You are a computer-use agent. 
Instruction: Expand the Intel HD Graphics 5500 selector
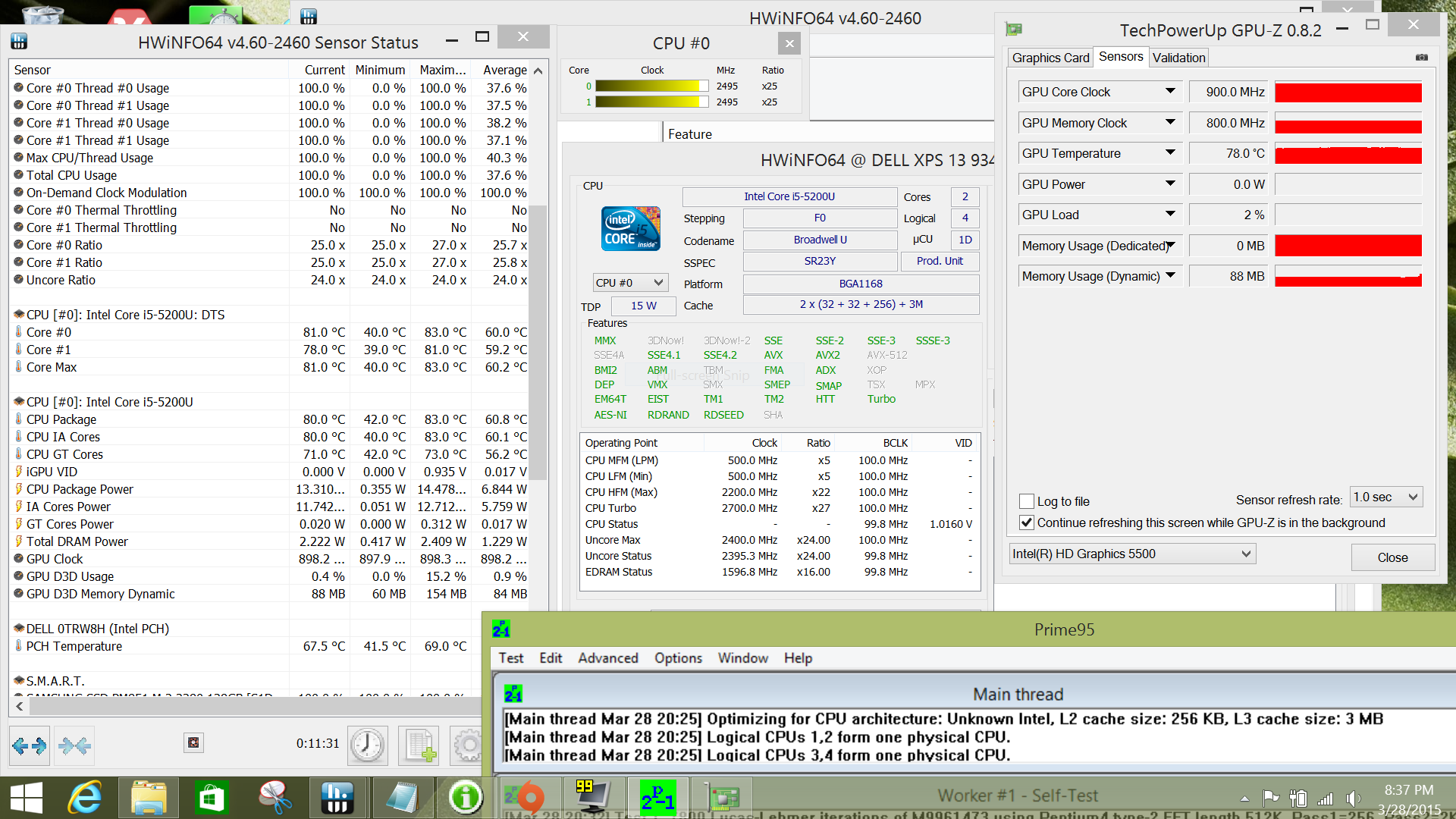1131,554
